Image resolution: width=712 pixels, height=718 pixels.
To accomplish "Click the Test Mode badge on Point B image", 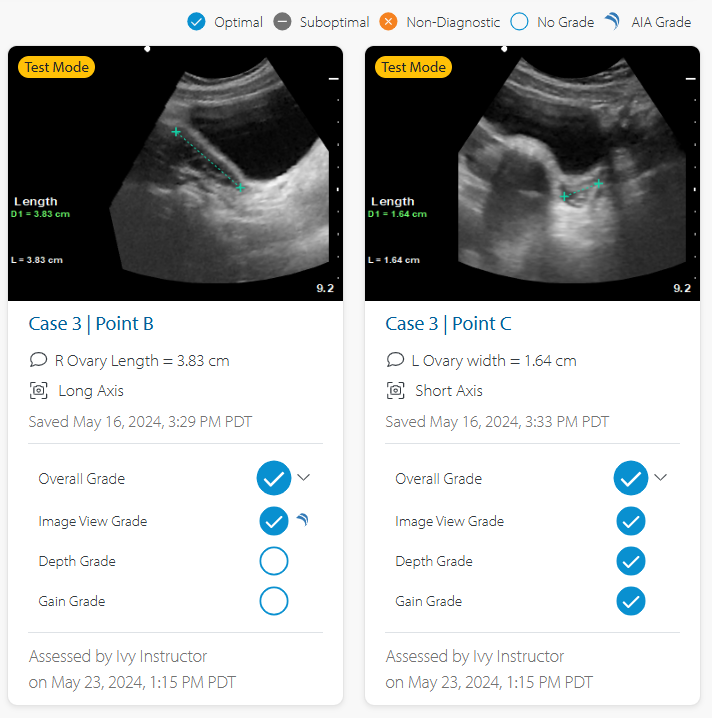I will [x=56, y=67].
